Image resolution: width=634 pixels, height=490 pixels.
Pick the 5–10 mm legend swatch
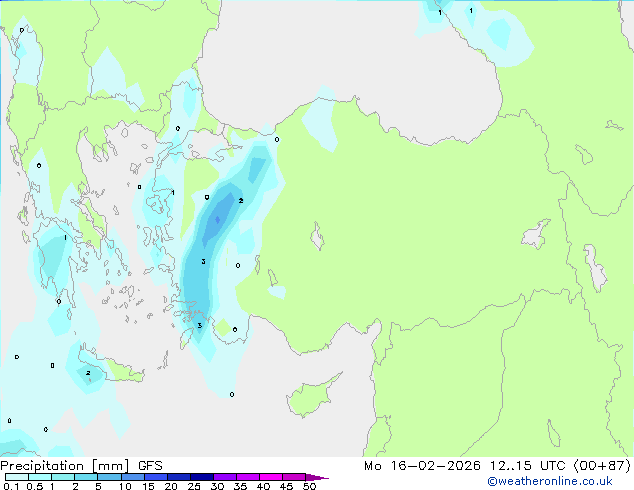coord(109,477)
